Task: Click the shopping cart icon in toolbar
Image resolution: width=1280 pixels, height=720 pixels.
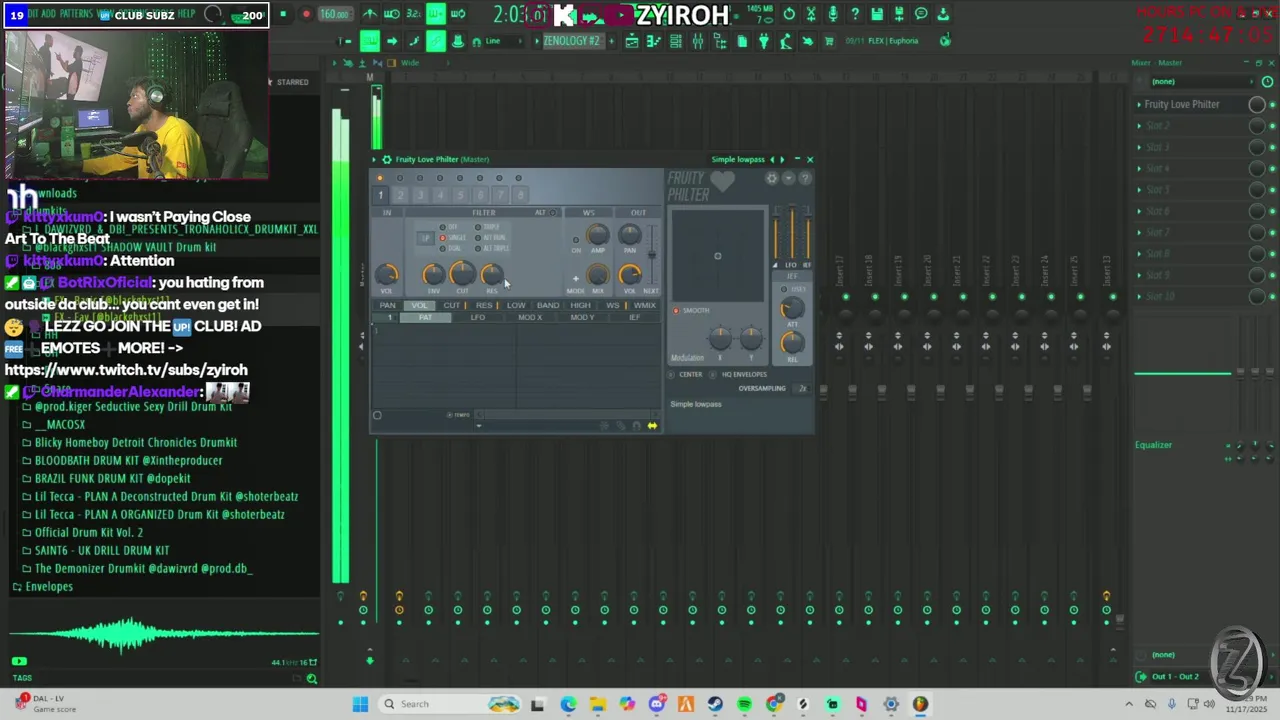Action: coord(829,41)
